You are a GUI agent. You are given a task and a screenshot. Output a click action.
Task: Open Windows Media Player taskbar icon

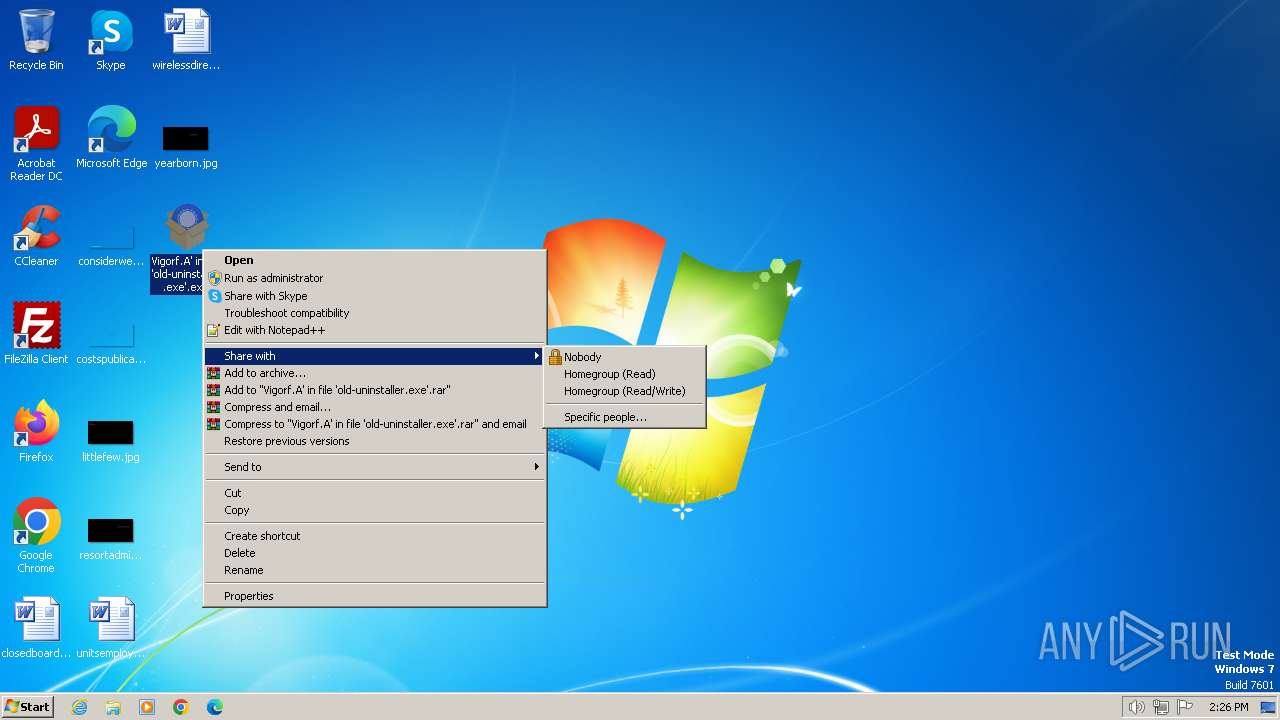pos(147,707)
